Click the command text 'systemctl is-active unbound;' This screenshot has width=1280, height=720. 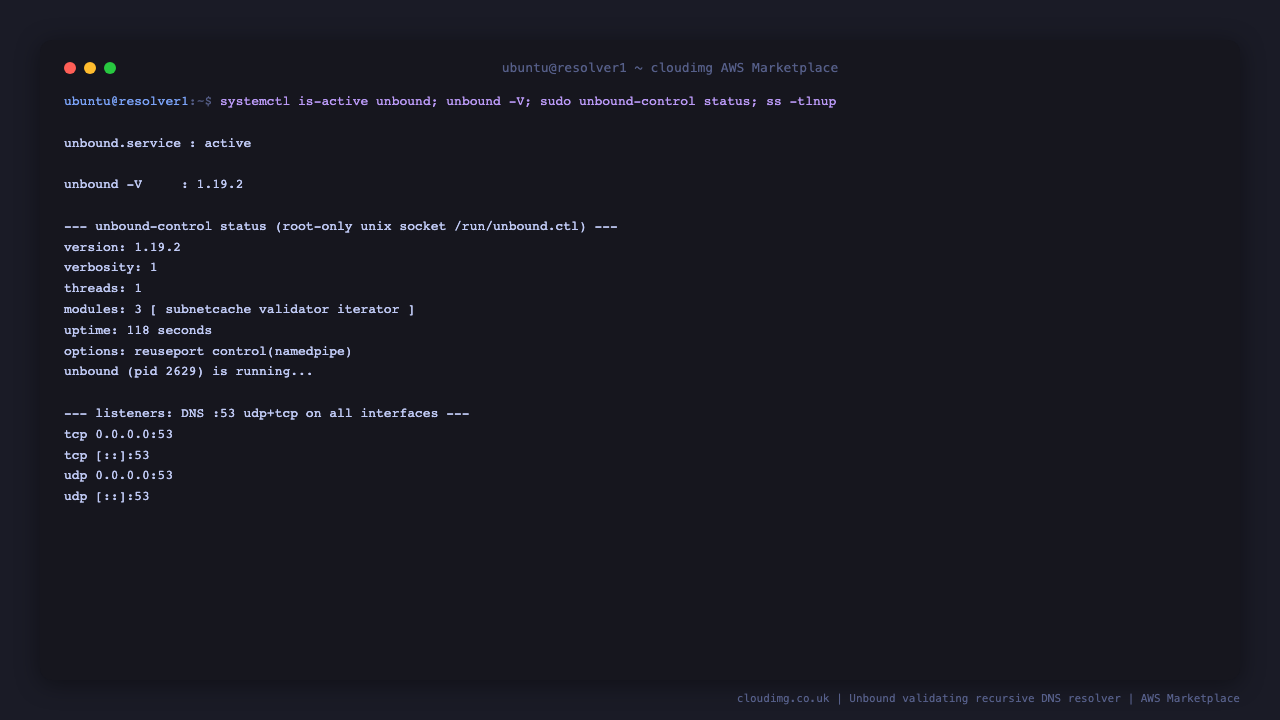(x=329, y=101)
